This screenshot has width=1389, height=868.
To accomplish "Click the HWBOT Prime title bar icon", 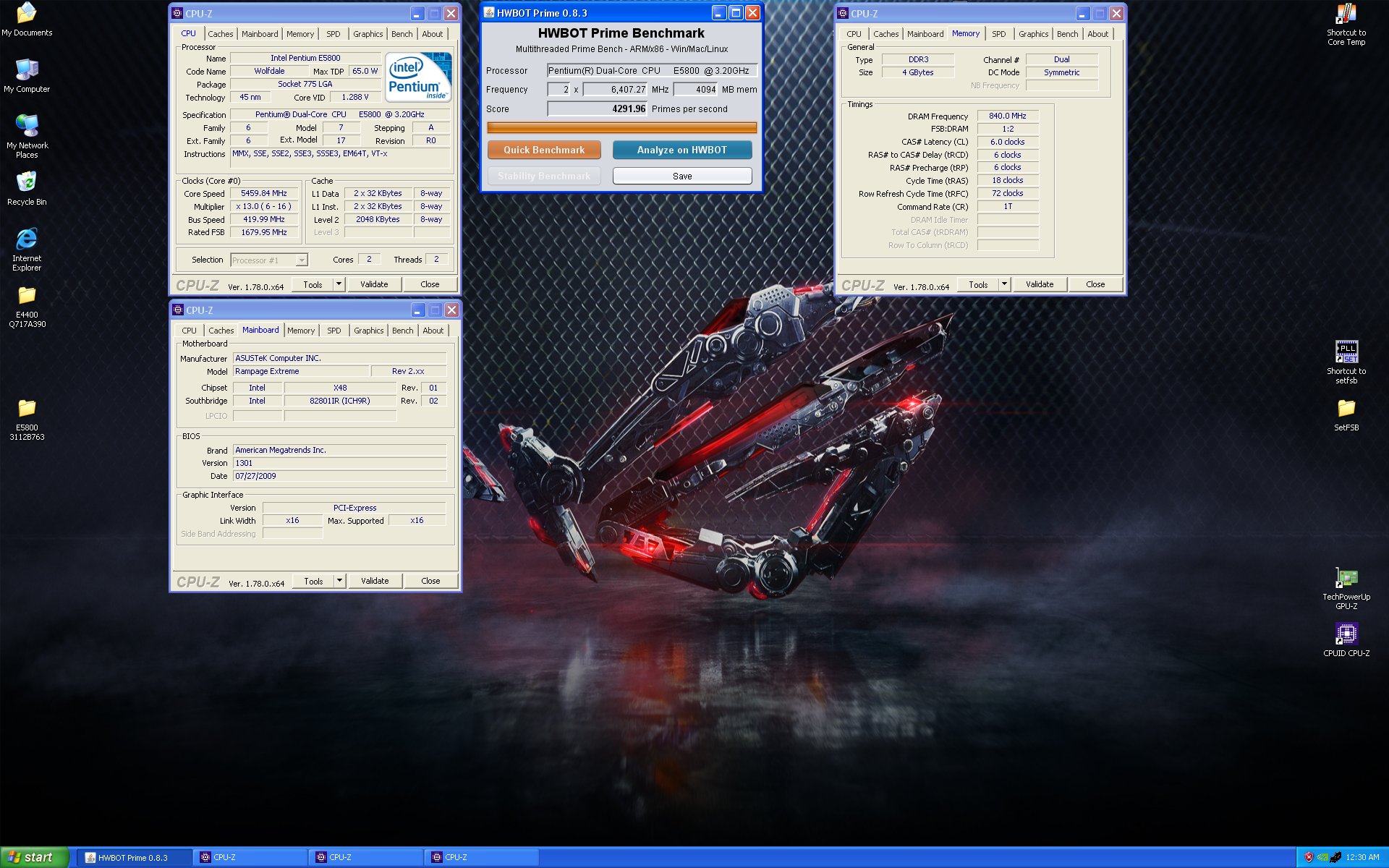I will pos(489,12).
